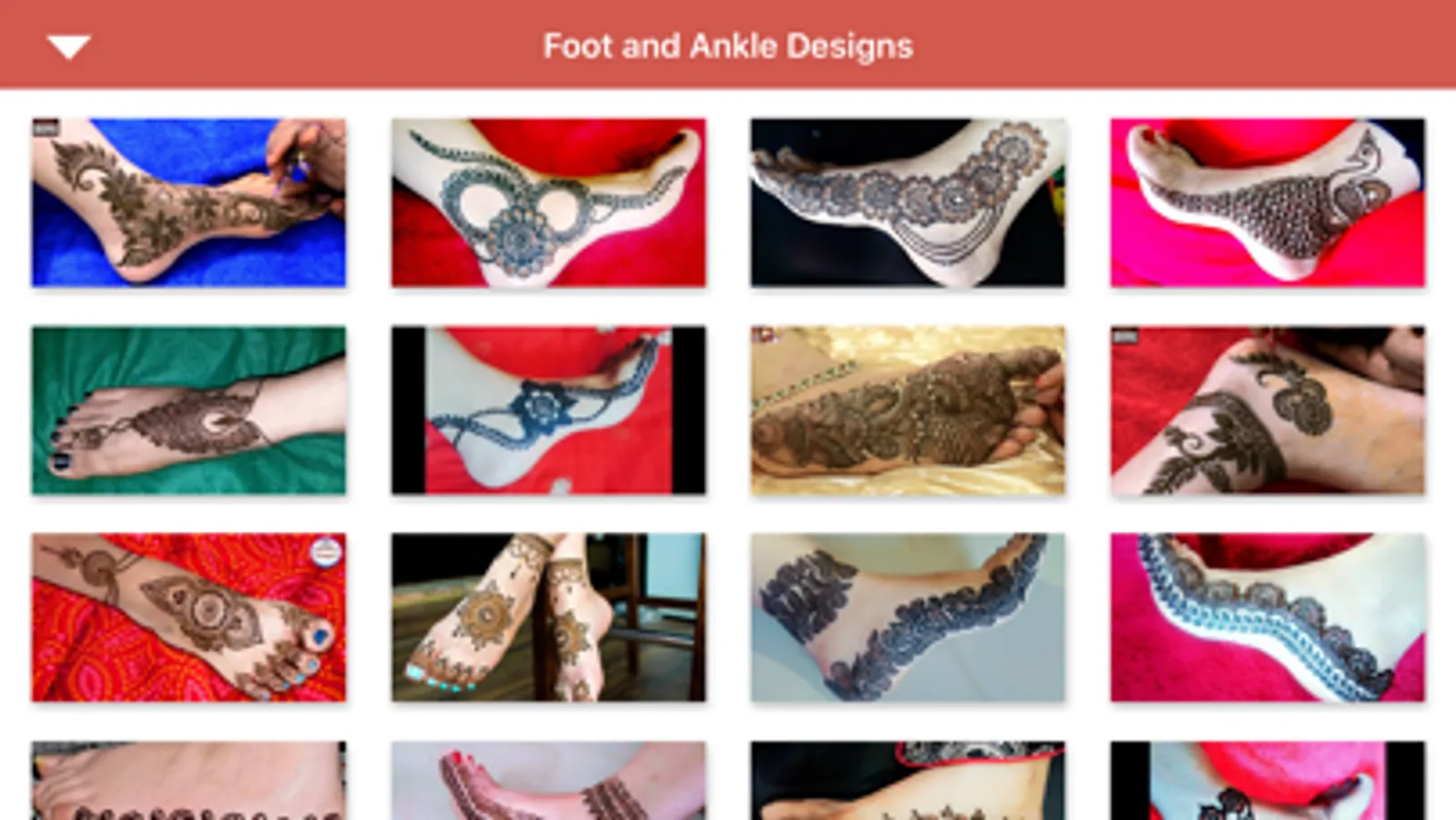1456x820 pixels.
Task: Open full-sole henna on golden cloth
Action: 907,410
